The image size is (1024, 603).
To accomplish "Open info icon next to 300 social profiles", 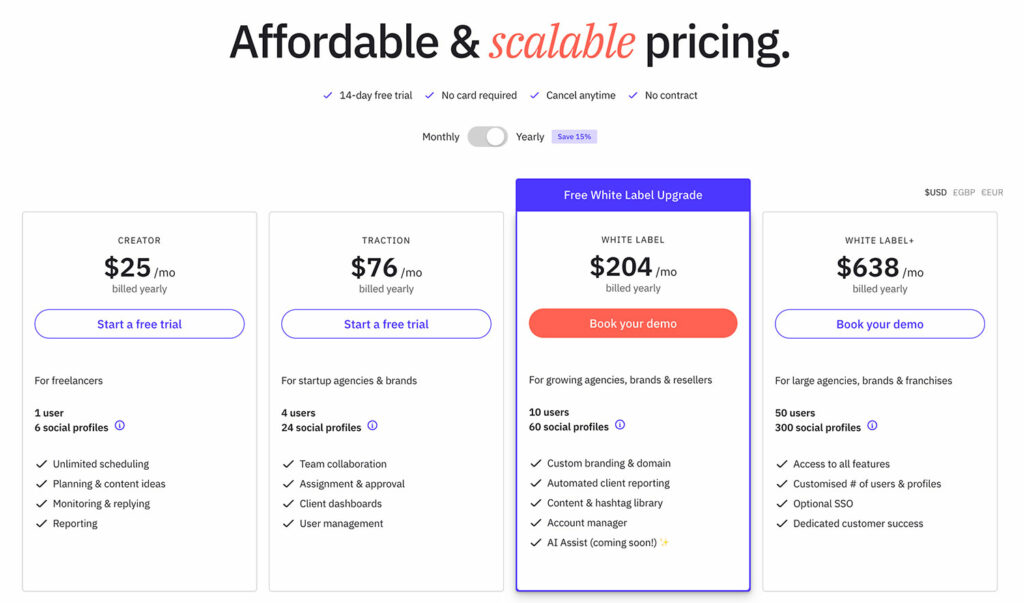I will [x=872, y=425].
